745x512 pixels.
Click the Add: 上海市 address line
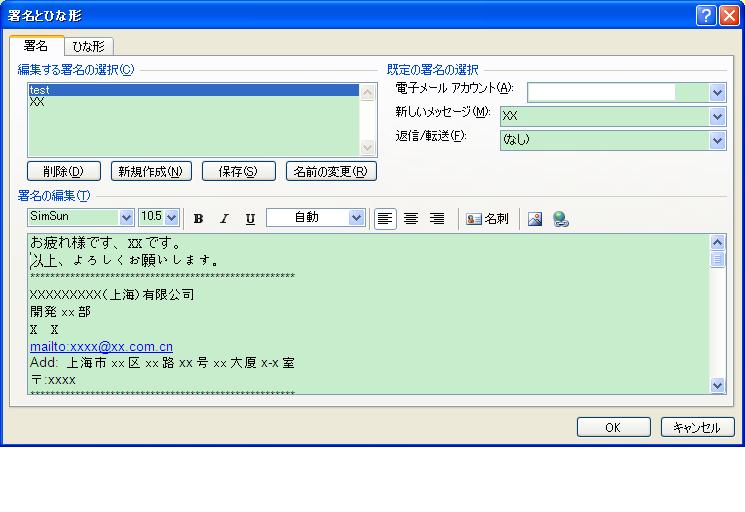pos(162,363)
